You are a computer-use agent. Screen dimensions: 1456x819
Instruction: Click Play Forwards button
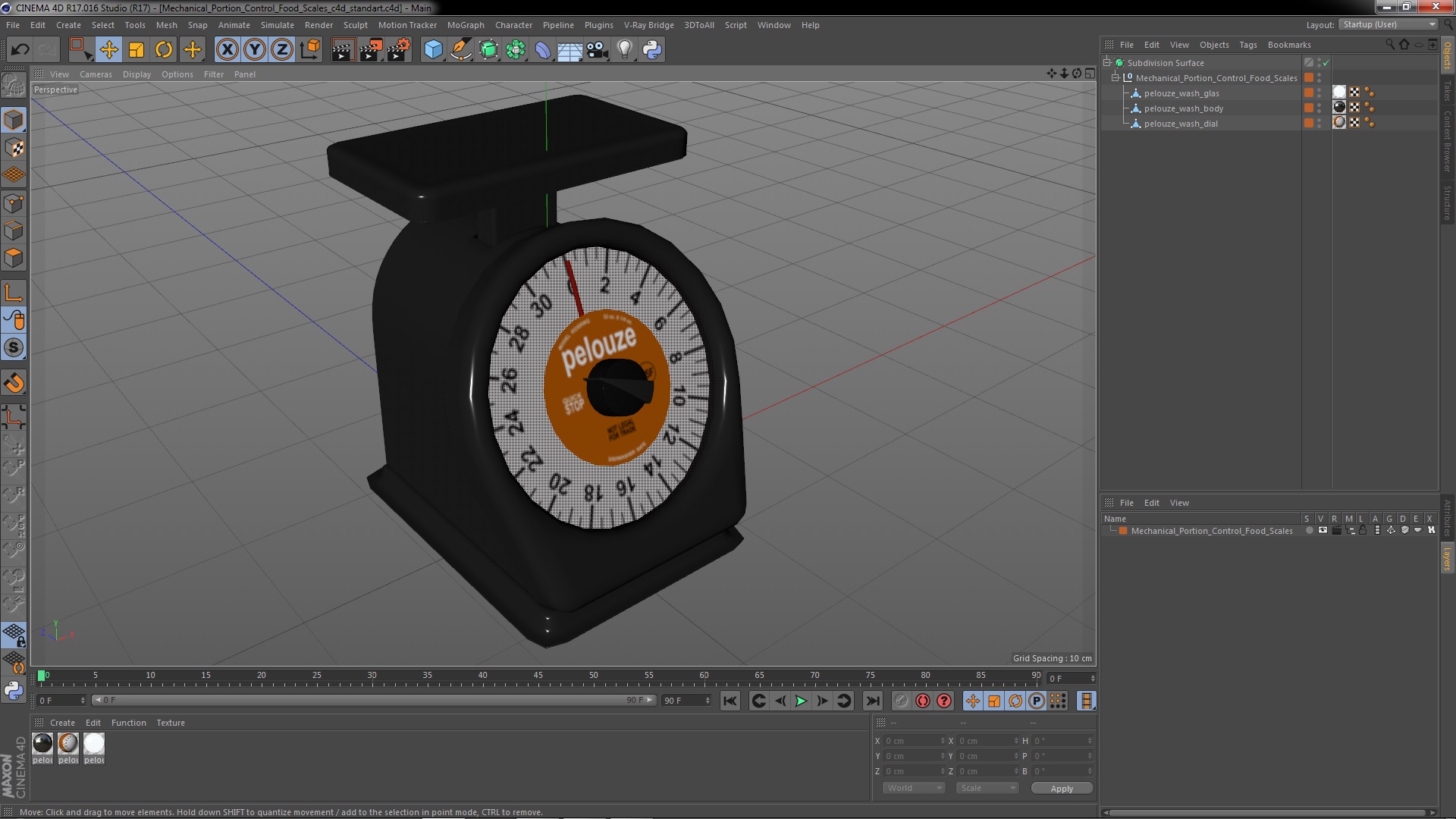(x=801, y=701)
